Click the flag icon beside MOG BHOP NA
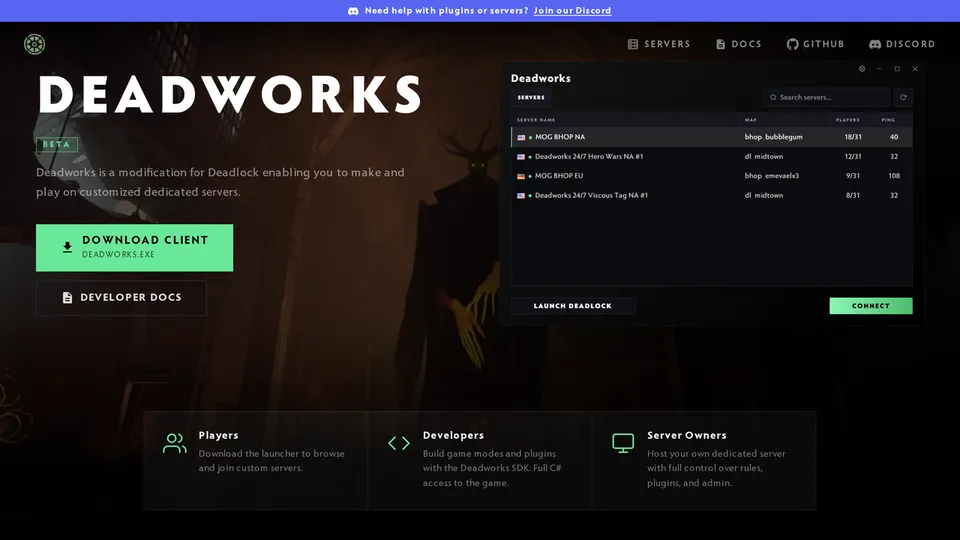The image size is (960, 540). 521,137
